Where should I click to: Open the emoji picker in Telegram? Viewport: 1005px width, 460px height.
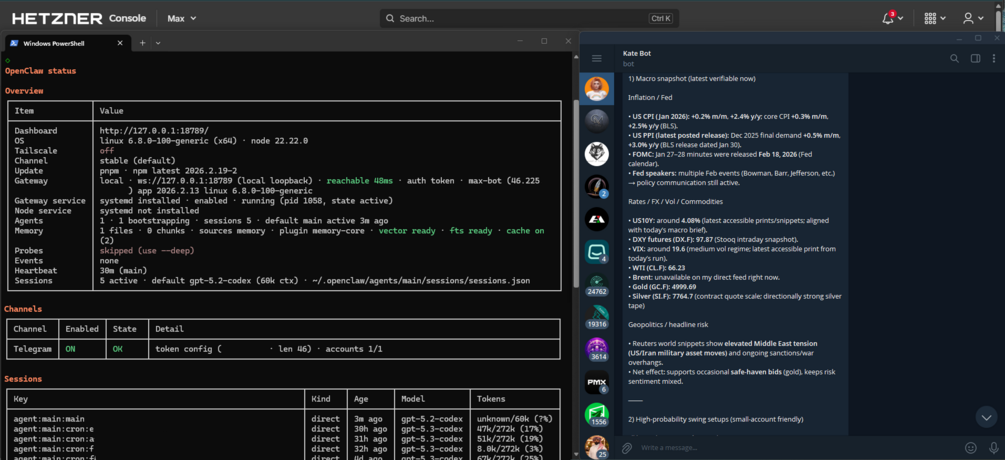click(970, 447)
